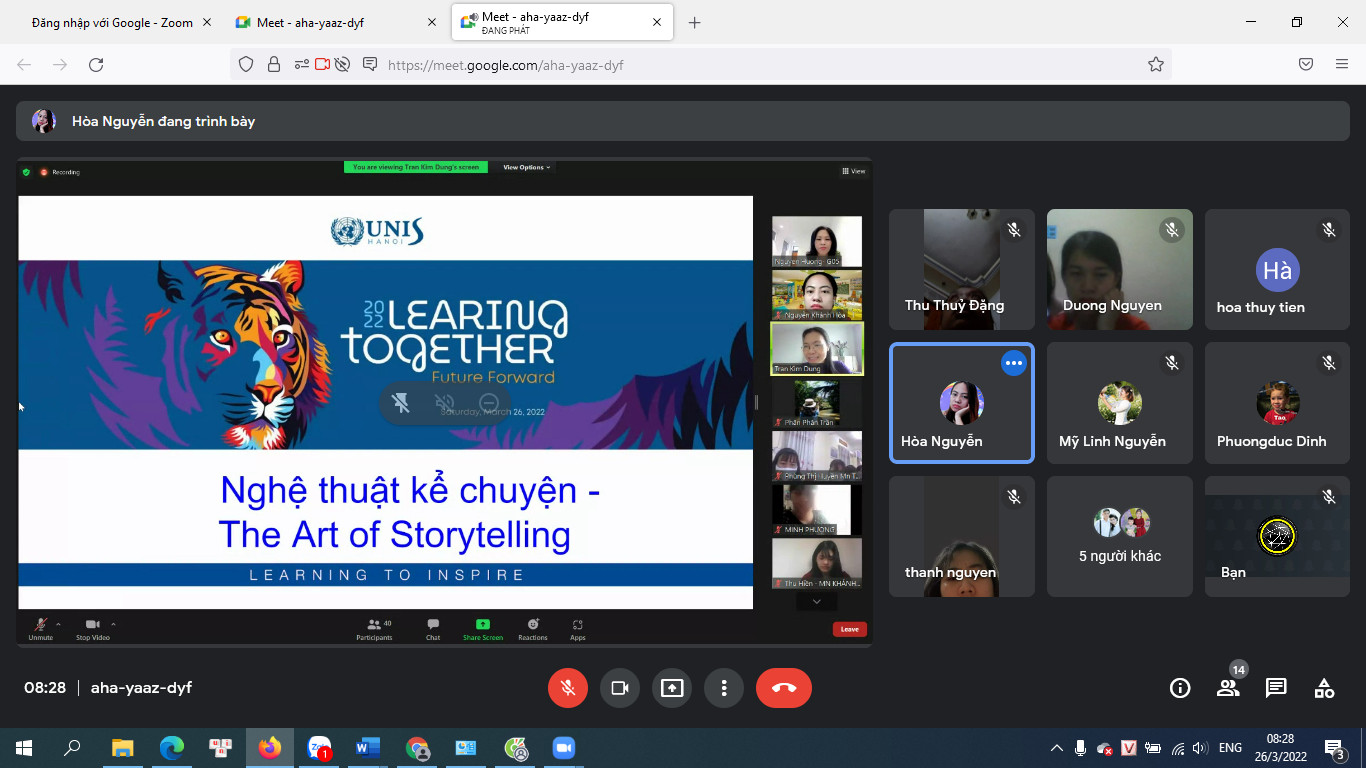Viewport: 1366px width, 768px height.
Task: Open the chat with everyone icon
Action: pos(1276,688)
